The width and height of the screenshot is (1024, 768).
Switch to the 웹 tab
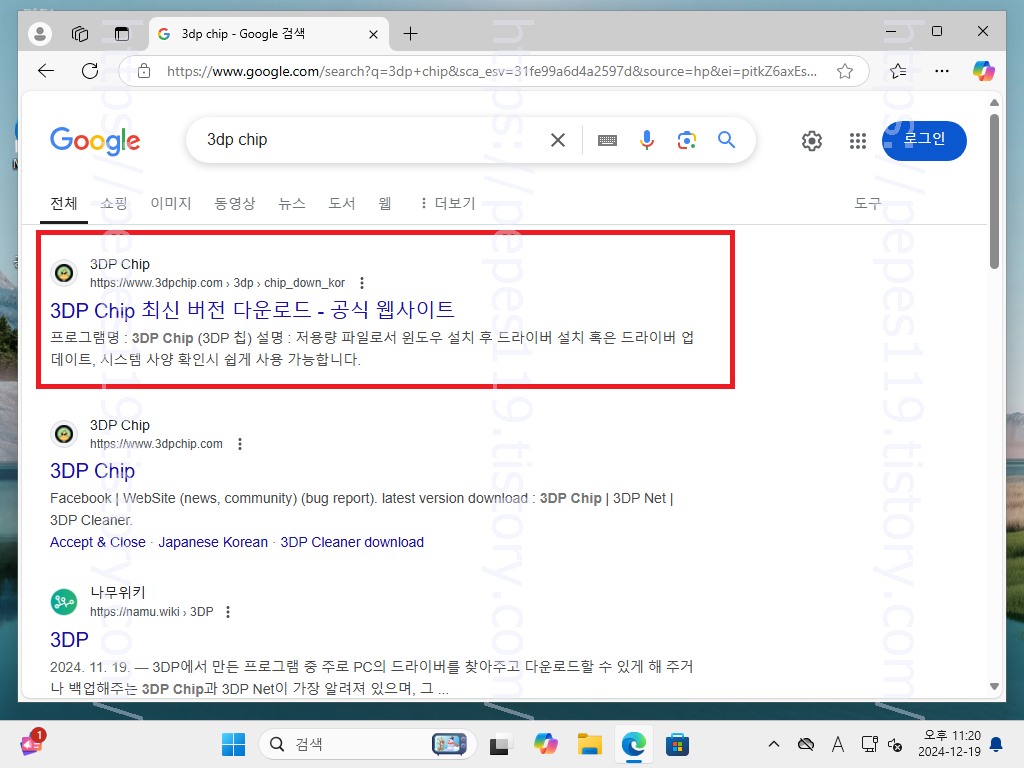385,203
